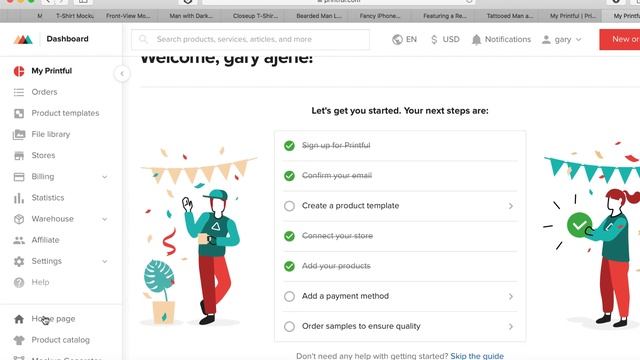This screenshot has width=640, height=360.
Task: Click the Settings gear icon
Action: pos(19,261)
